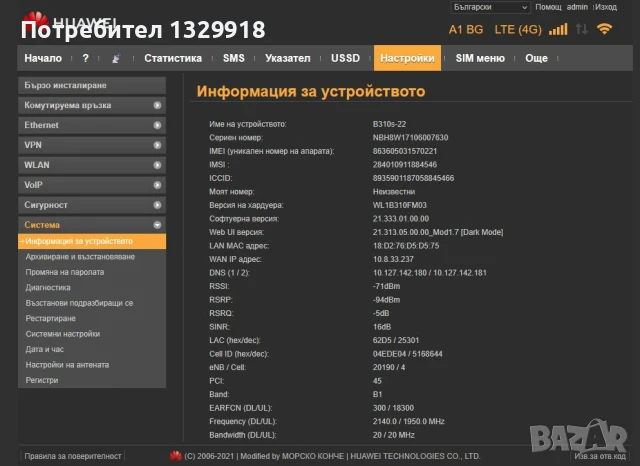
Task: Open the SMS tab
Action: click(233, 58)
